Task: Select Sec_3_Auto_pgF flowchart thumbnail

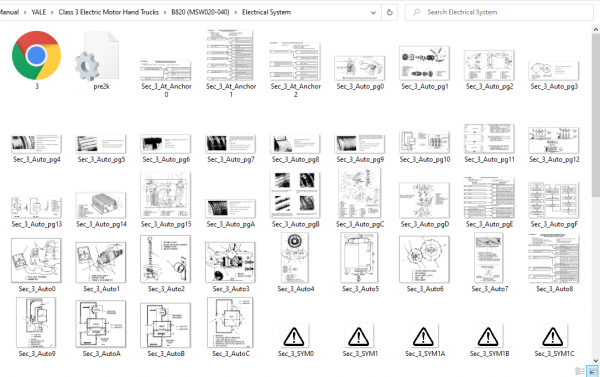Action: 554,200
